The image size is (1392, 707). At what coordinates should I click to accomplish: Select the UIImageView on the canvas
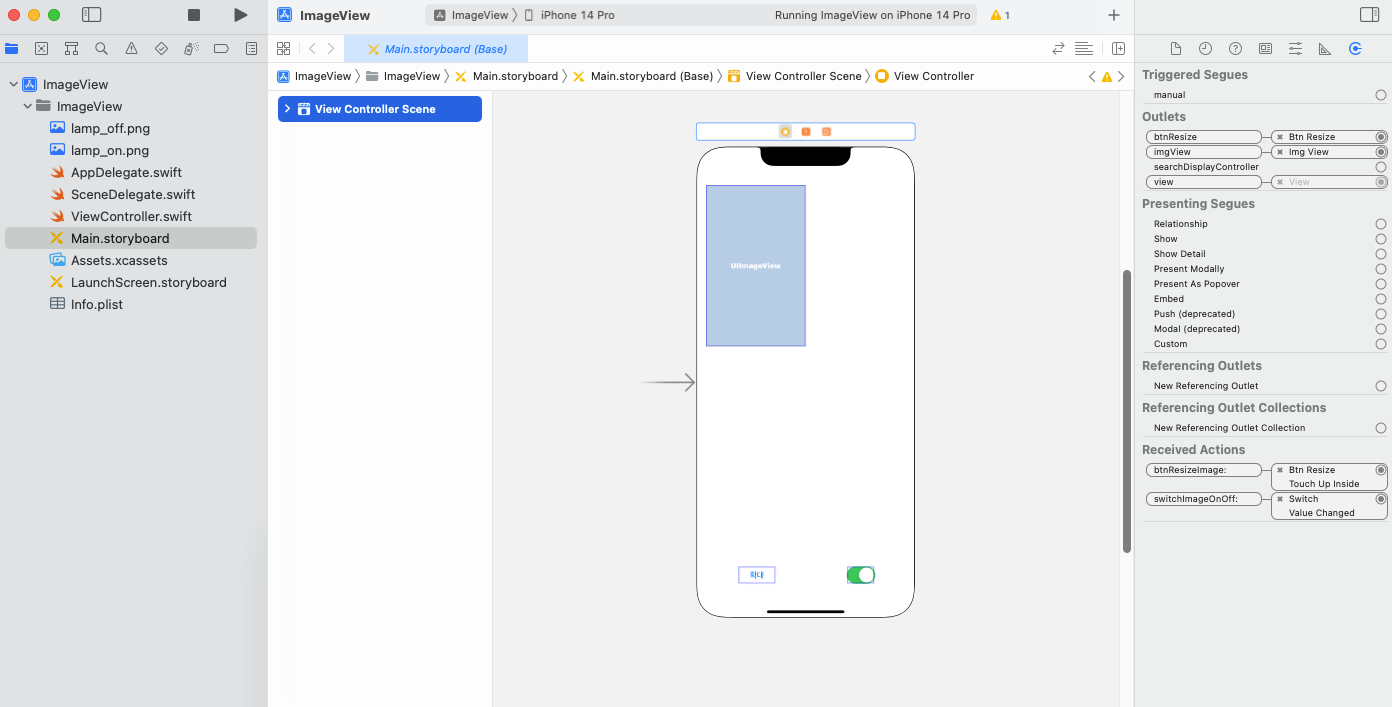pyautogui.click(x=755, y=265)
